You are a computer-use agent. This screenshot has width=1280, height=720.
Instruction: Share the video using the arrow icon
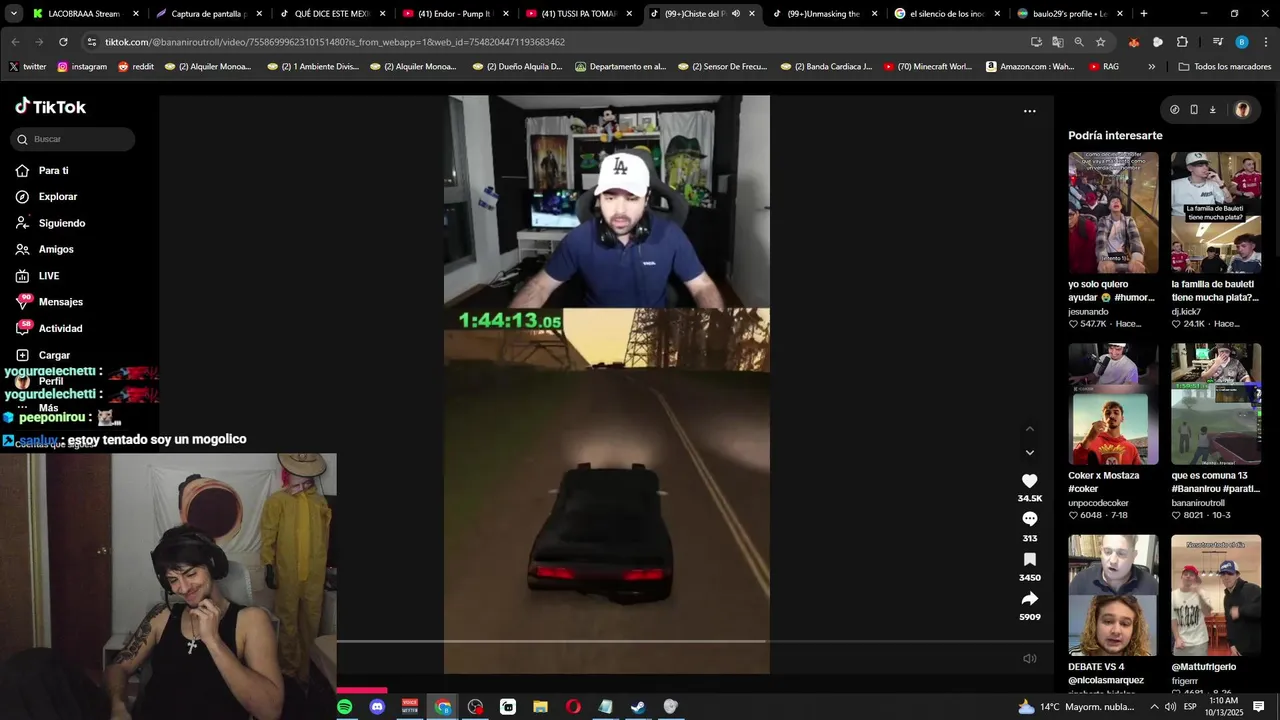[1030, 599]
